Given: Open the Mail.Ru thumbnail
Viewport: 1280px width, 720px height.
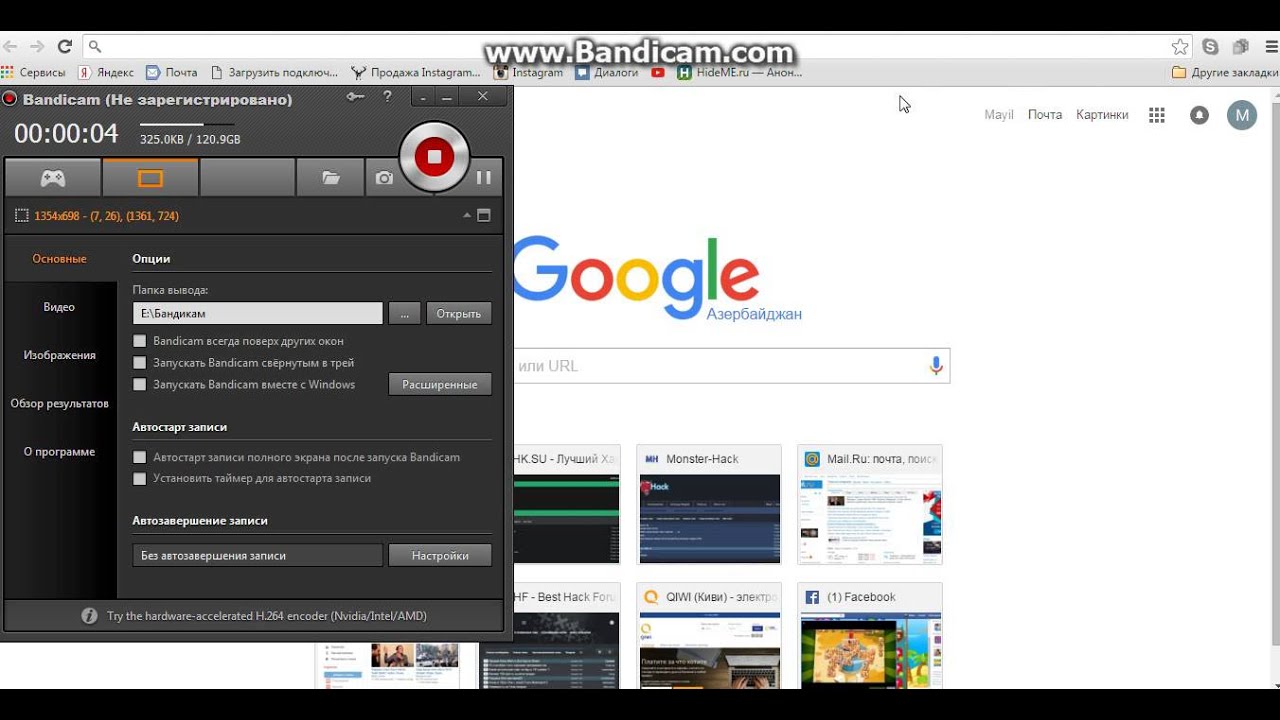Looking at the screenshot, I should pyautogui.click(x=870, y=505).
